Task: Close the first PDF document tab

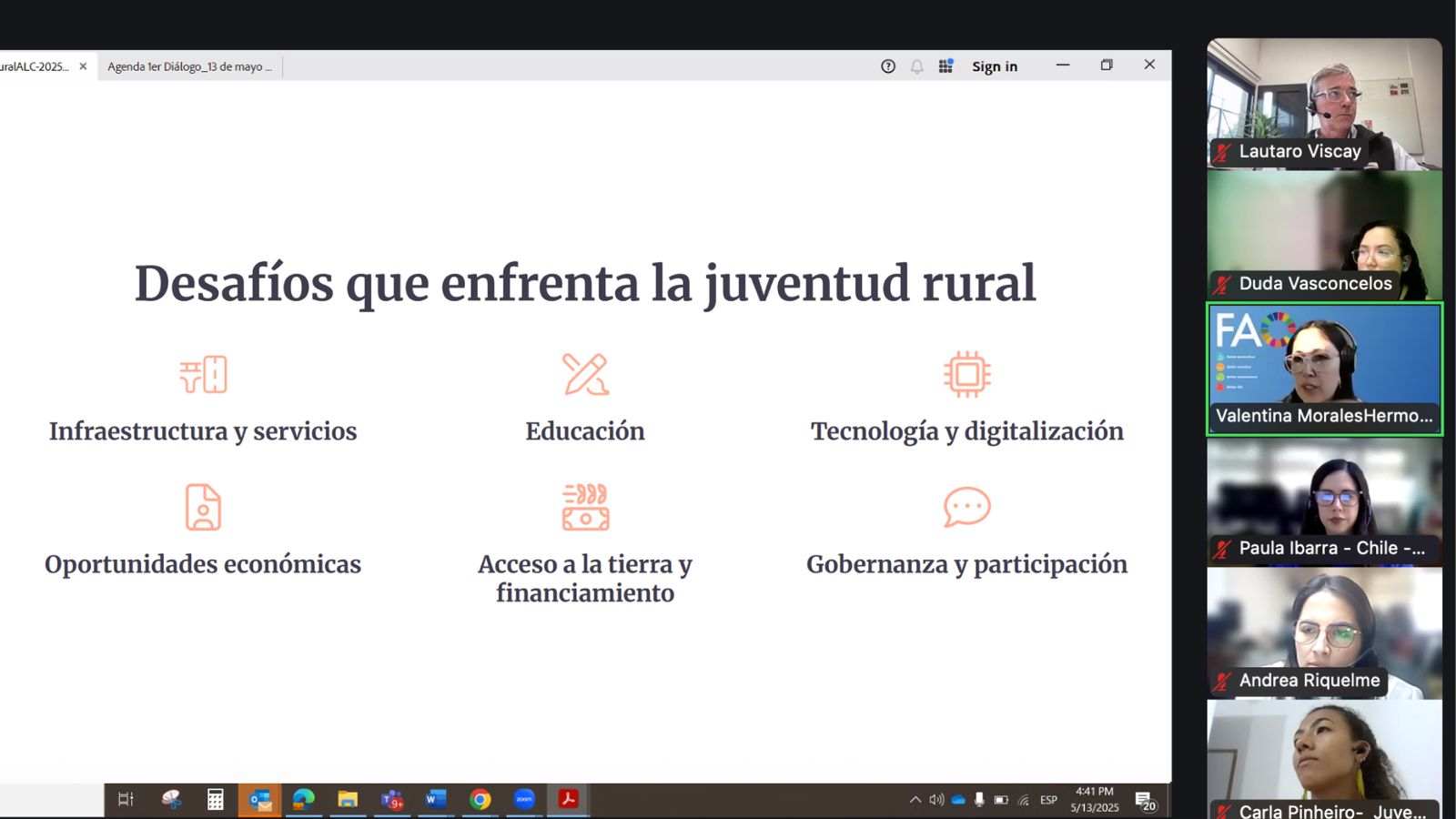Action: (83, 66)
